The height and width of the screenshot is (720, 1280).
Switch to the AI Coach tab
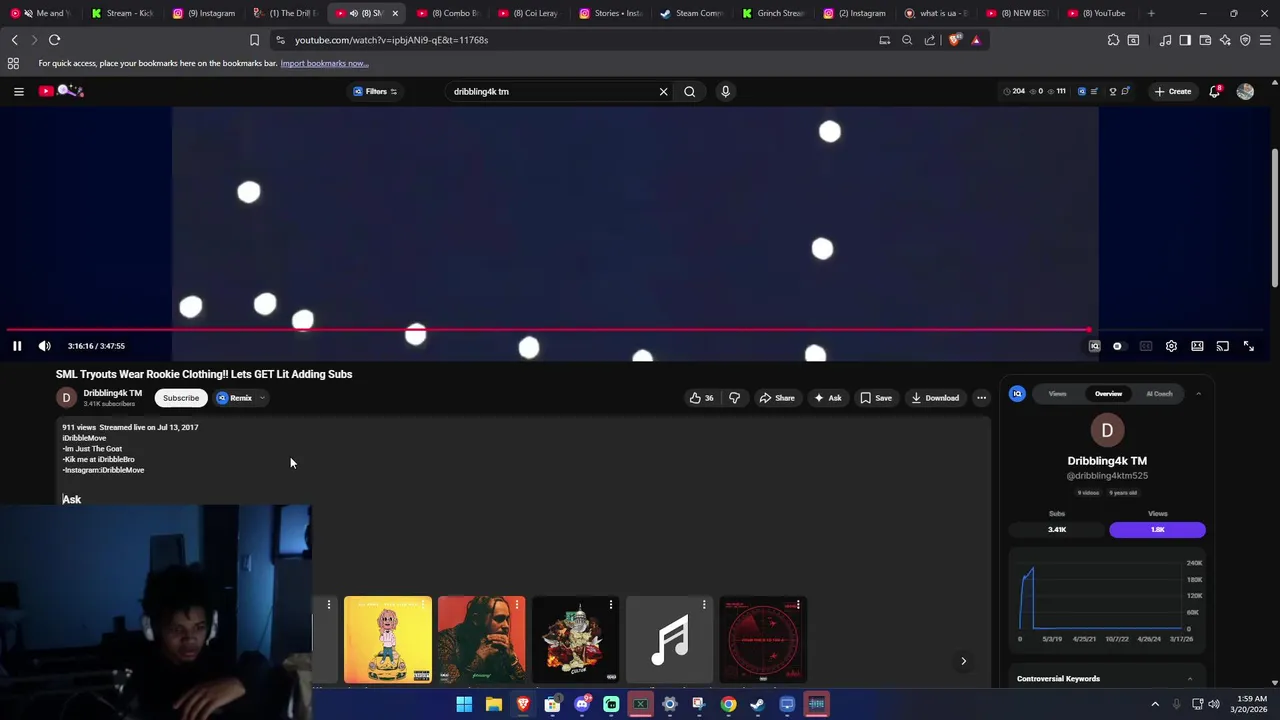pyautogui.click(x=1159, y=394)
